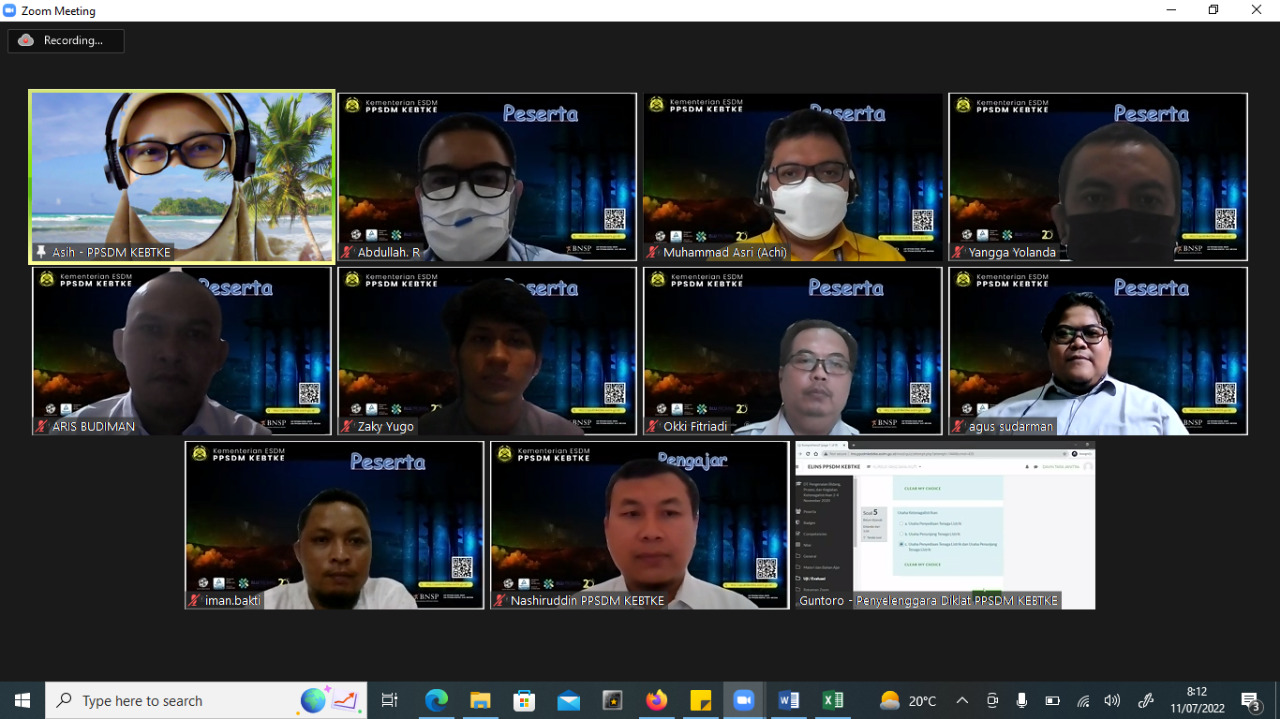Open the Mail app from taskbar
Image resolution: width=1280 pixels, height=719 pixels.
coord(568,700)
